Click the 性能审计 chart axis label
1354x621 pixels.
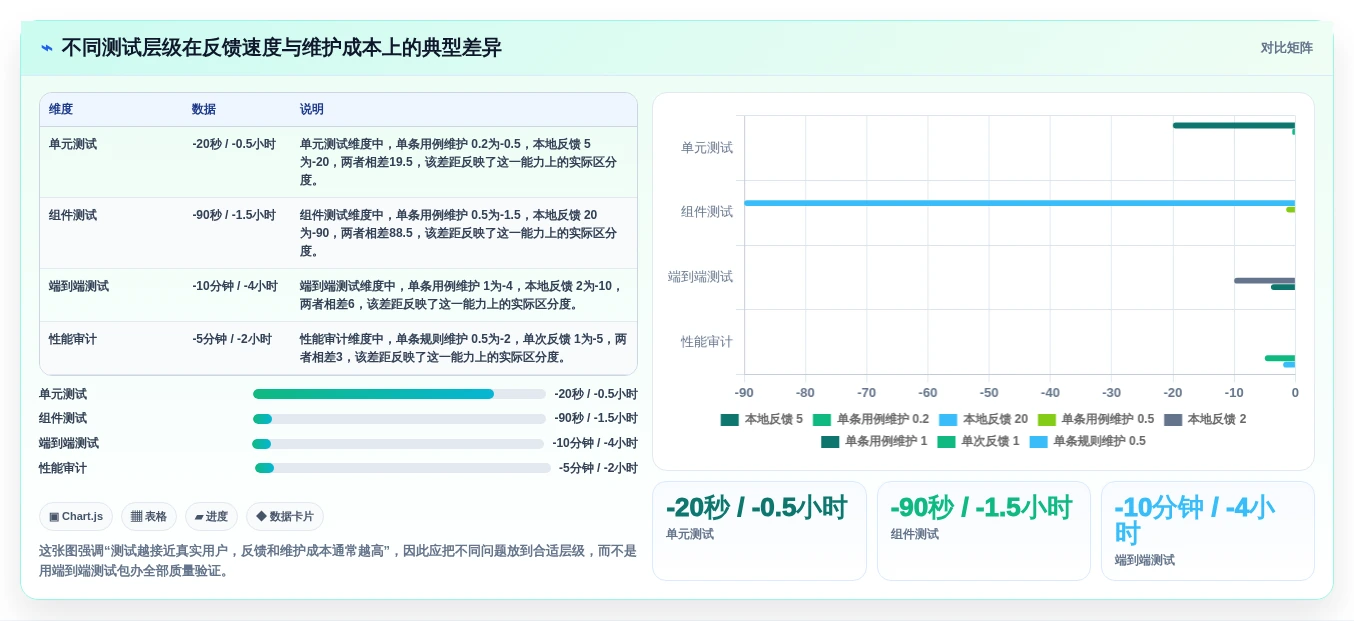tap(707, 342)
